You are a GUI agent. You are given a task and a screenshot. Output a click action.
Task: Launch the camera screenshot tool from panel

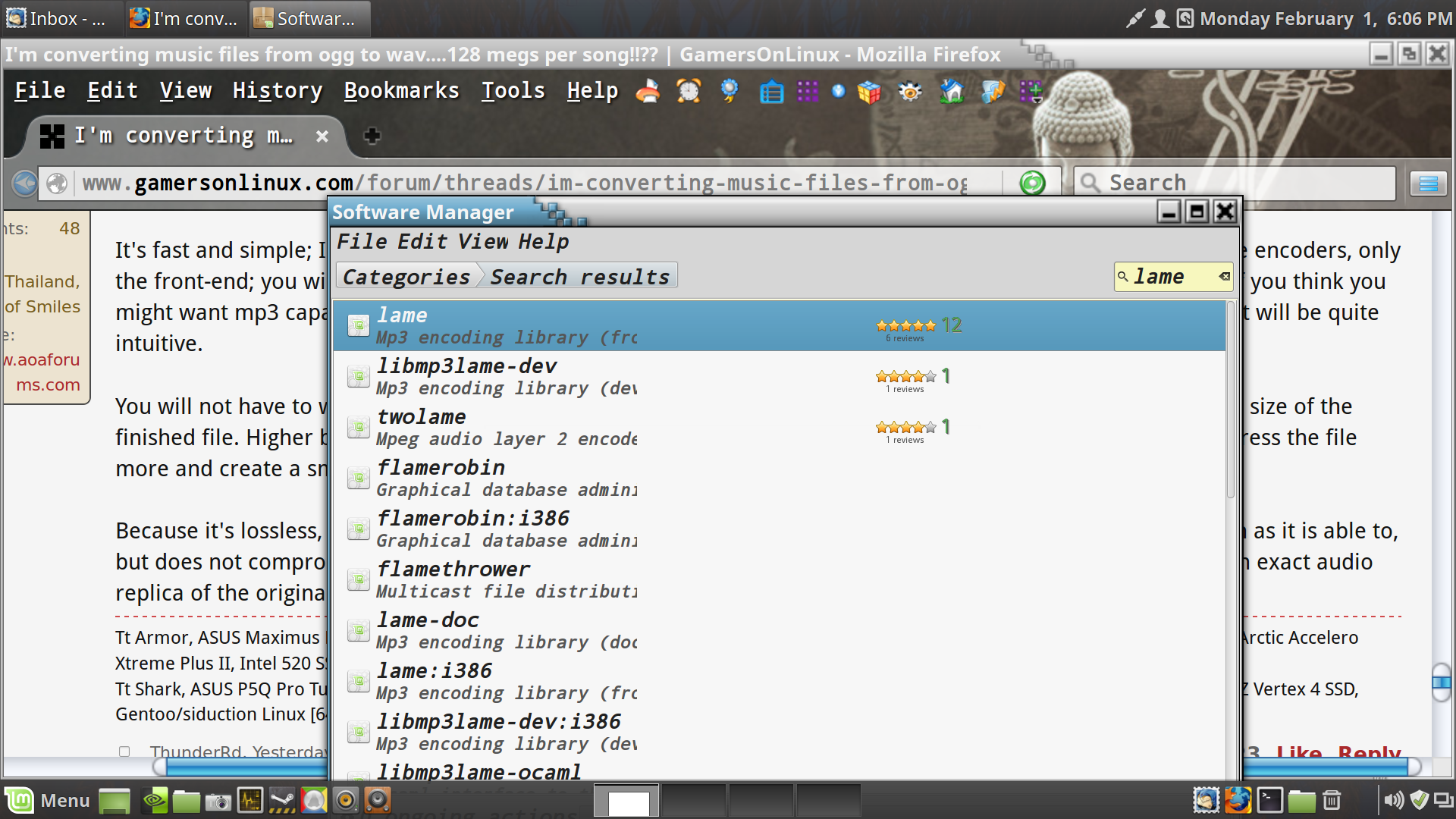coord(218,801)
